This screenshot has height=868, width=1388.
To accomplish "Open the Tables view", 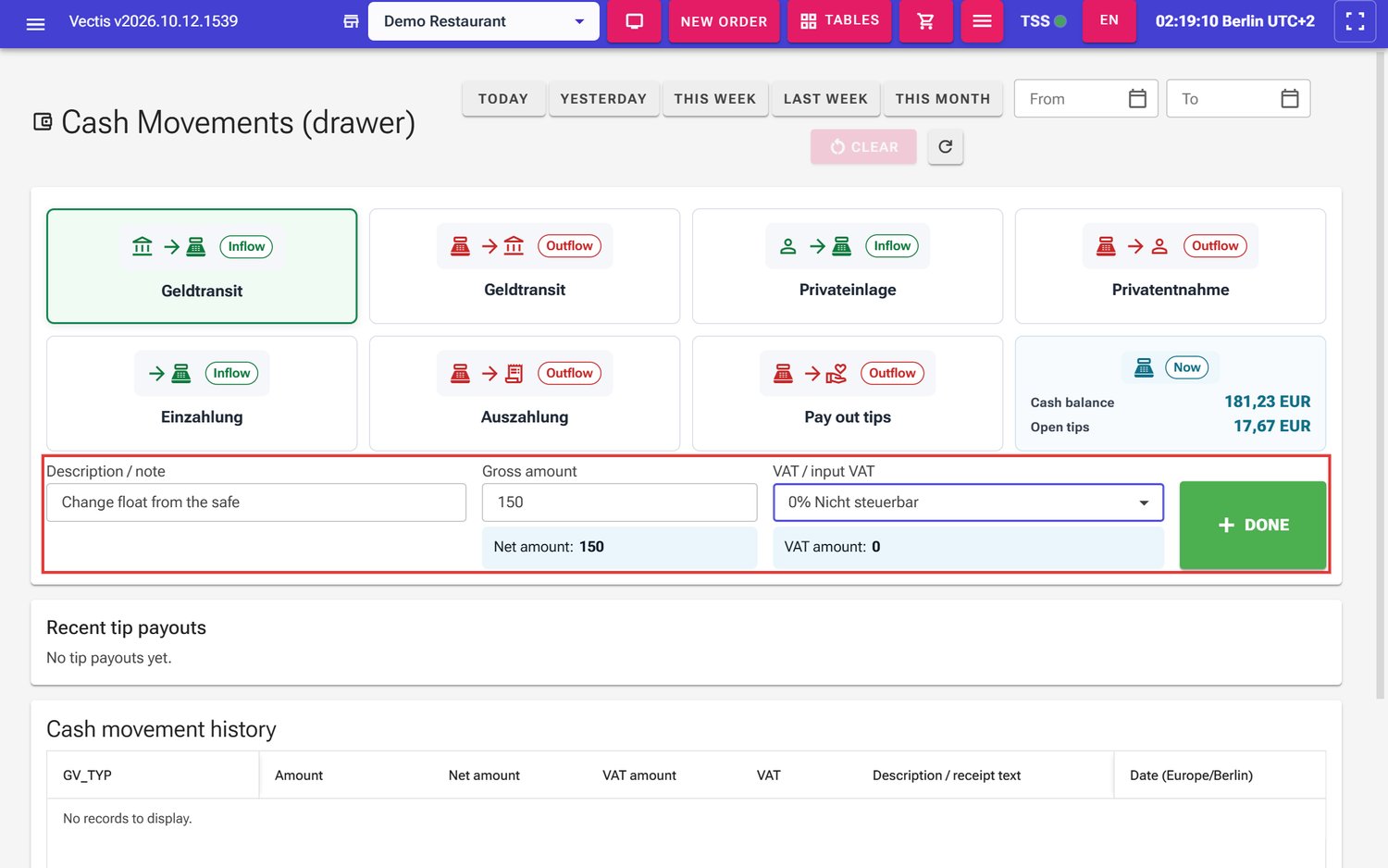I will click(839, 21).
